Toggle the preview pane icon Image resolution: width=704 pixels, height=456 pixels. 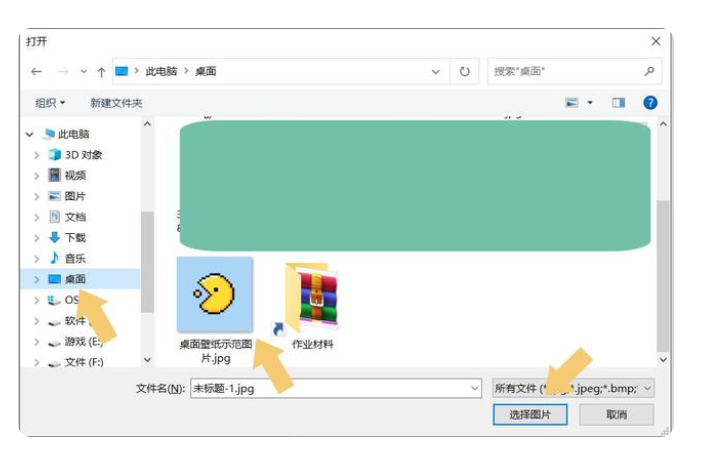coord(618,103)
